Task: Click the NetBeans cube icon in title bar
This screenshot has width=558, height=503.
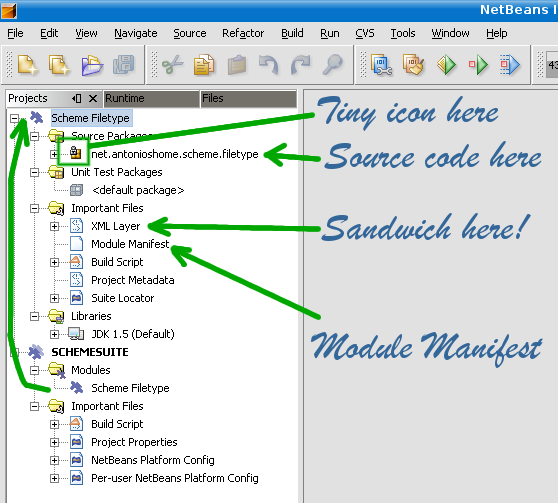Action: coord(9,11)
